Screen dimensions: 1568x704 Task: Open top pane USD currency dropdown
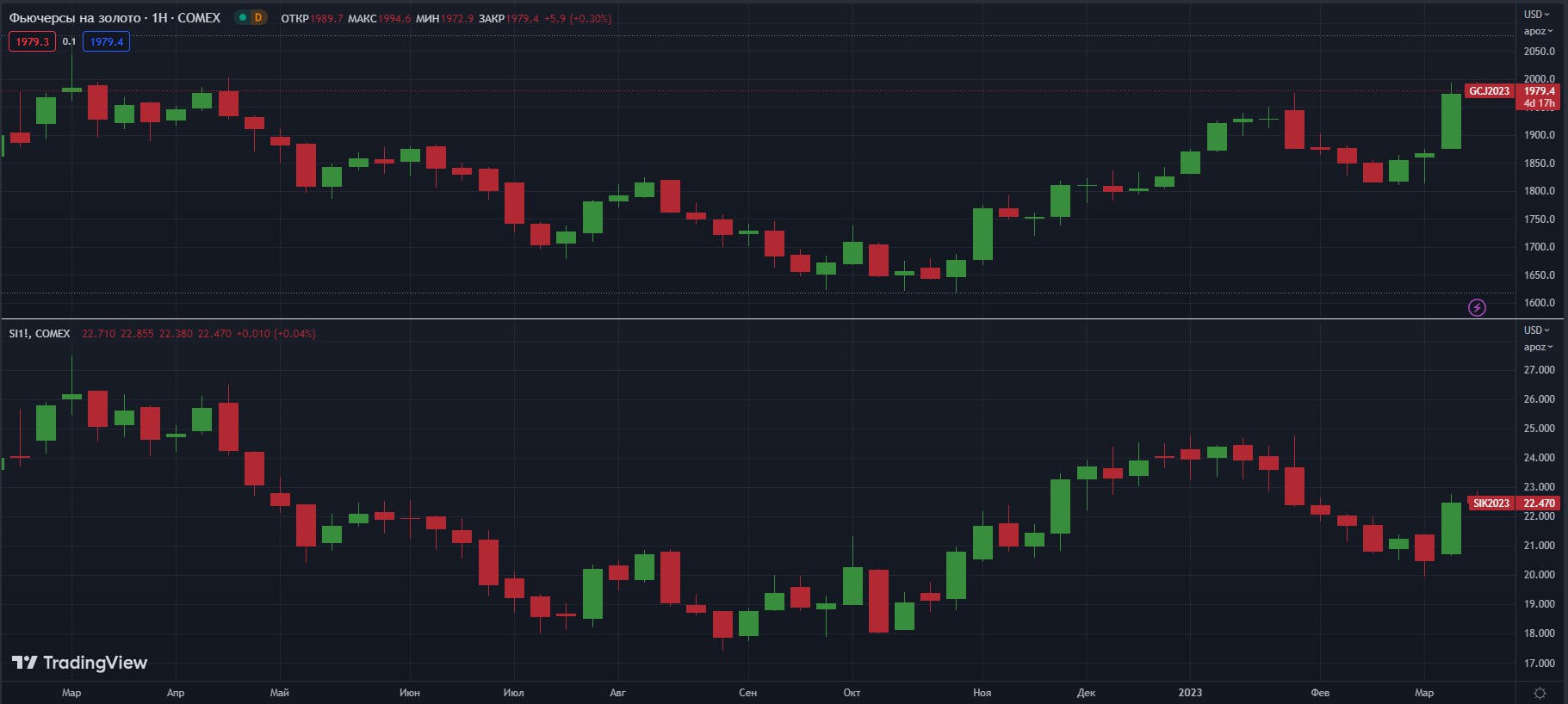[x=1536, y=14]
